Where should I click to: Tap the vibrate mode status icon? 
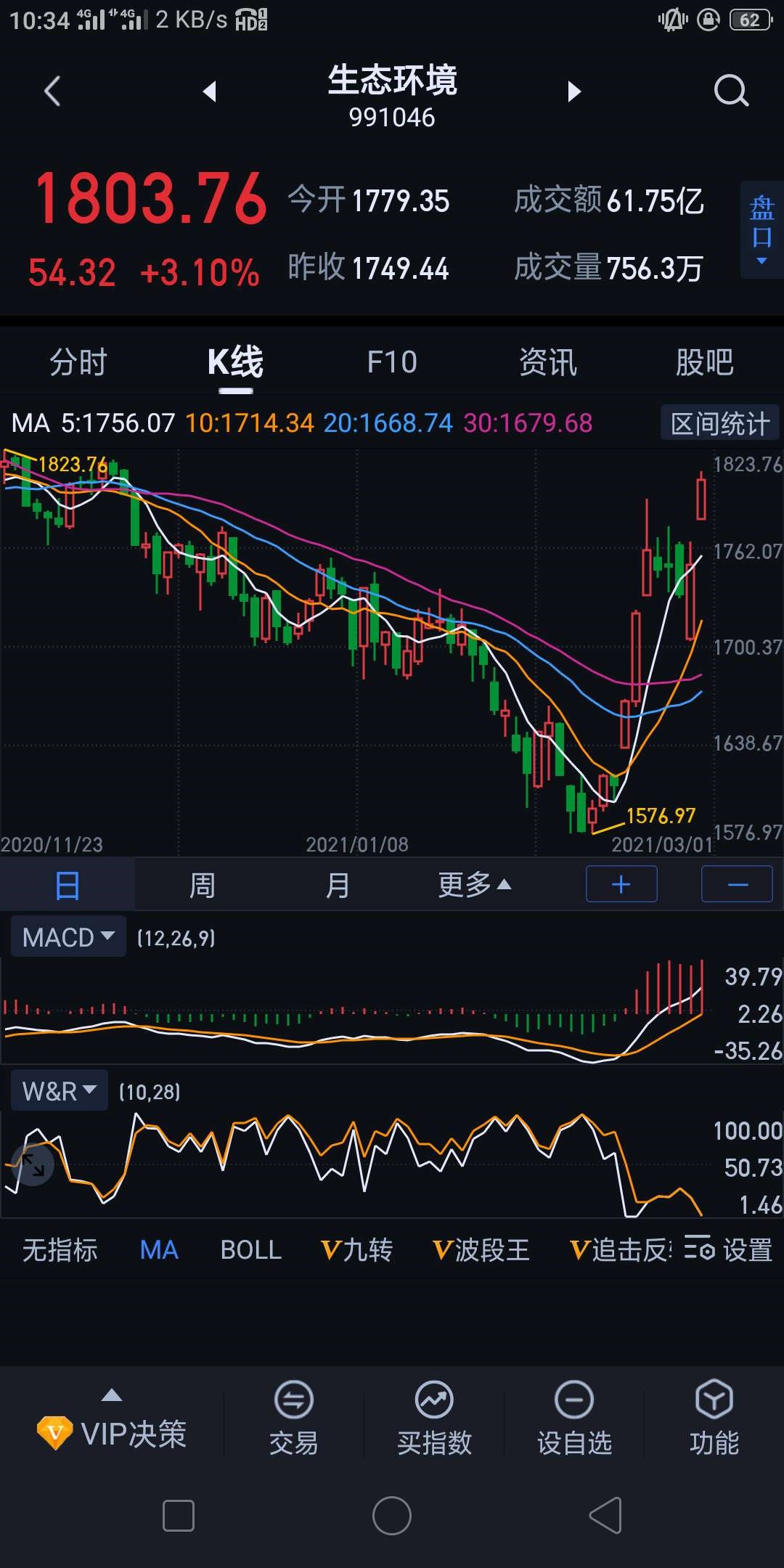click(x=673, y=20)
